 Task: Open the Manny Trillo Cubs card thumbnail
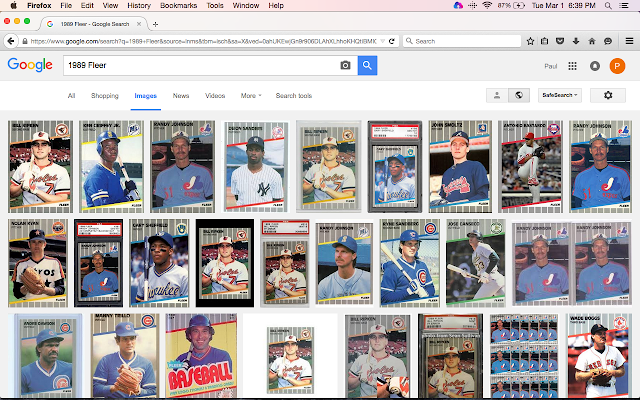[x=124, y=356]
